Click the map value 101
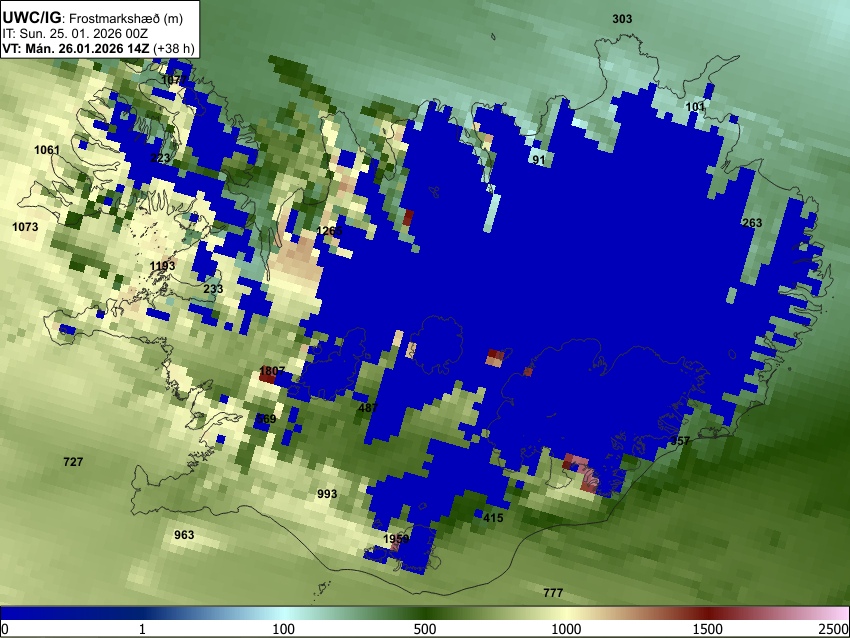 point(695,107)
